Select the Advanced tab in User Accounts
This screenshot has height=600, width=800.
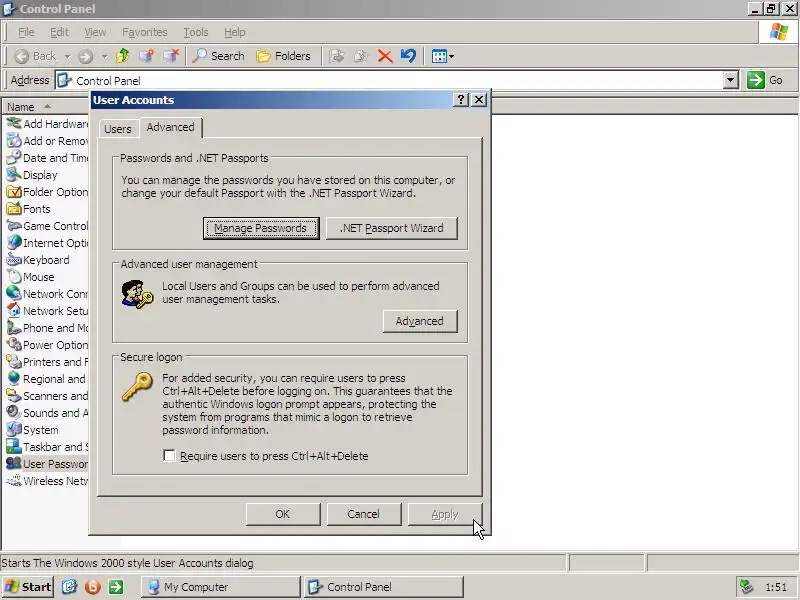(170, 128)
